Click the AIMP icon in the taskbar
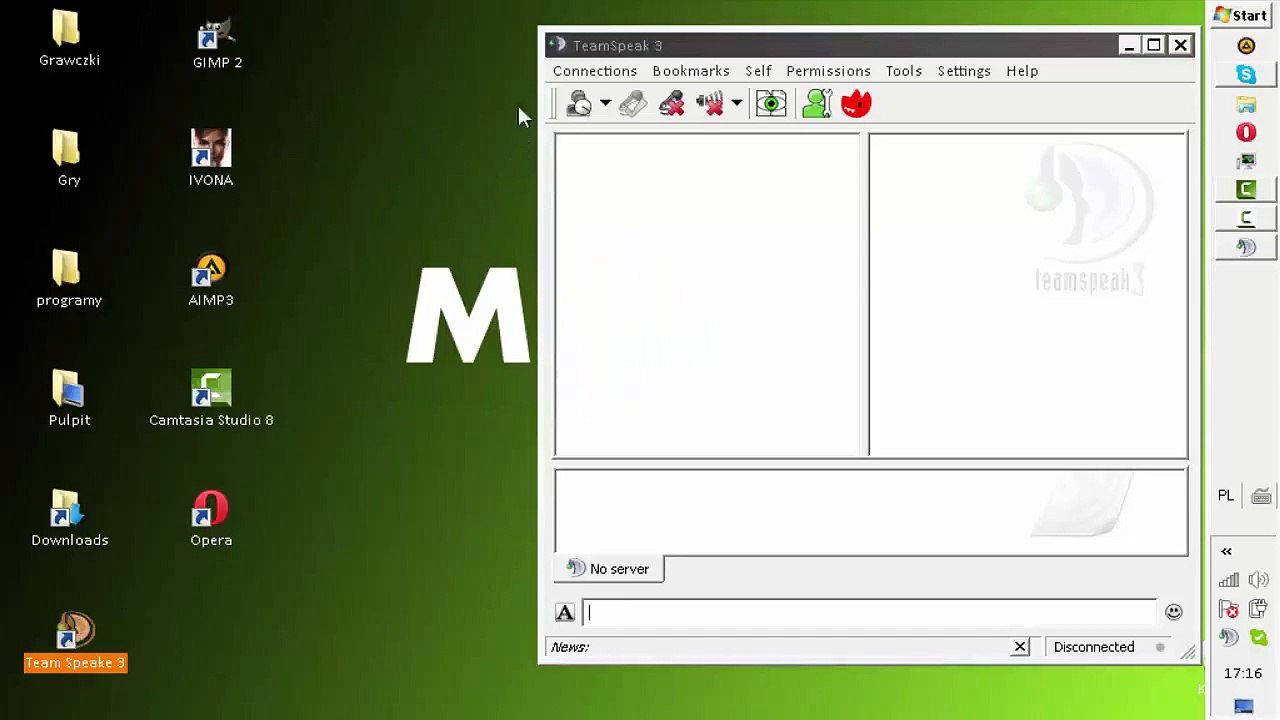This screenshot has height=720, width=1280. point(1246,46)
